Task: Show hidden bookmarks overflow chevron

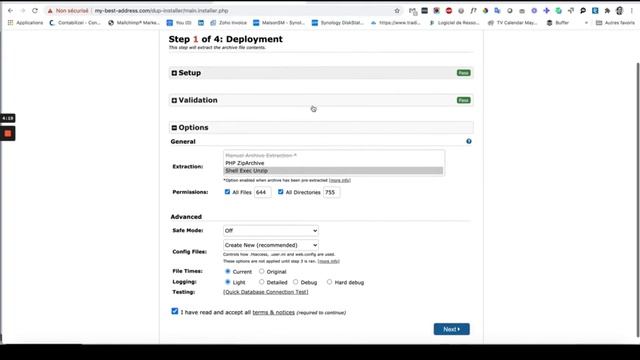Action: [587, 23]
